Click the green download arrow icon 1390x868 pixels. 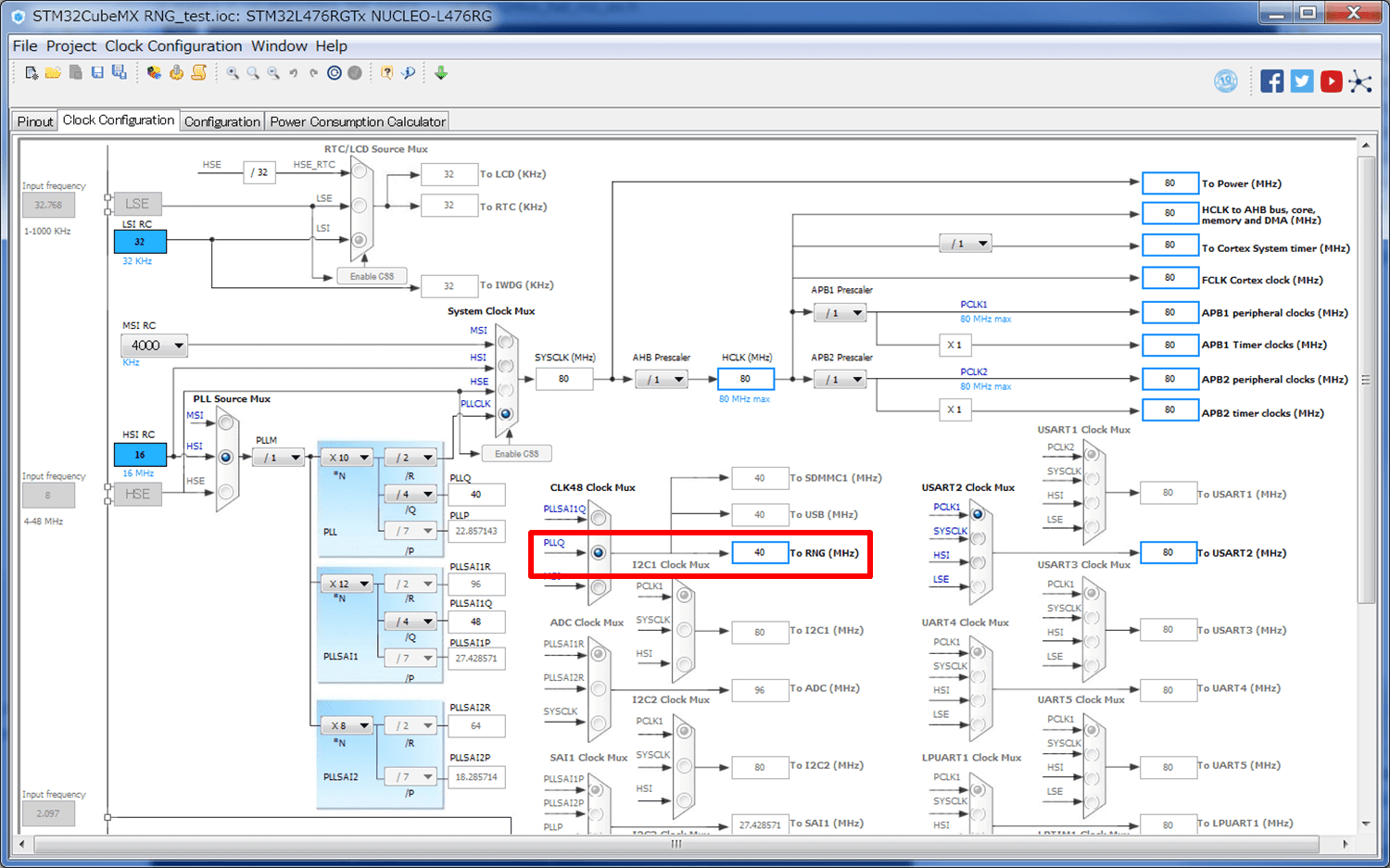click(x=441, y=73)
